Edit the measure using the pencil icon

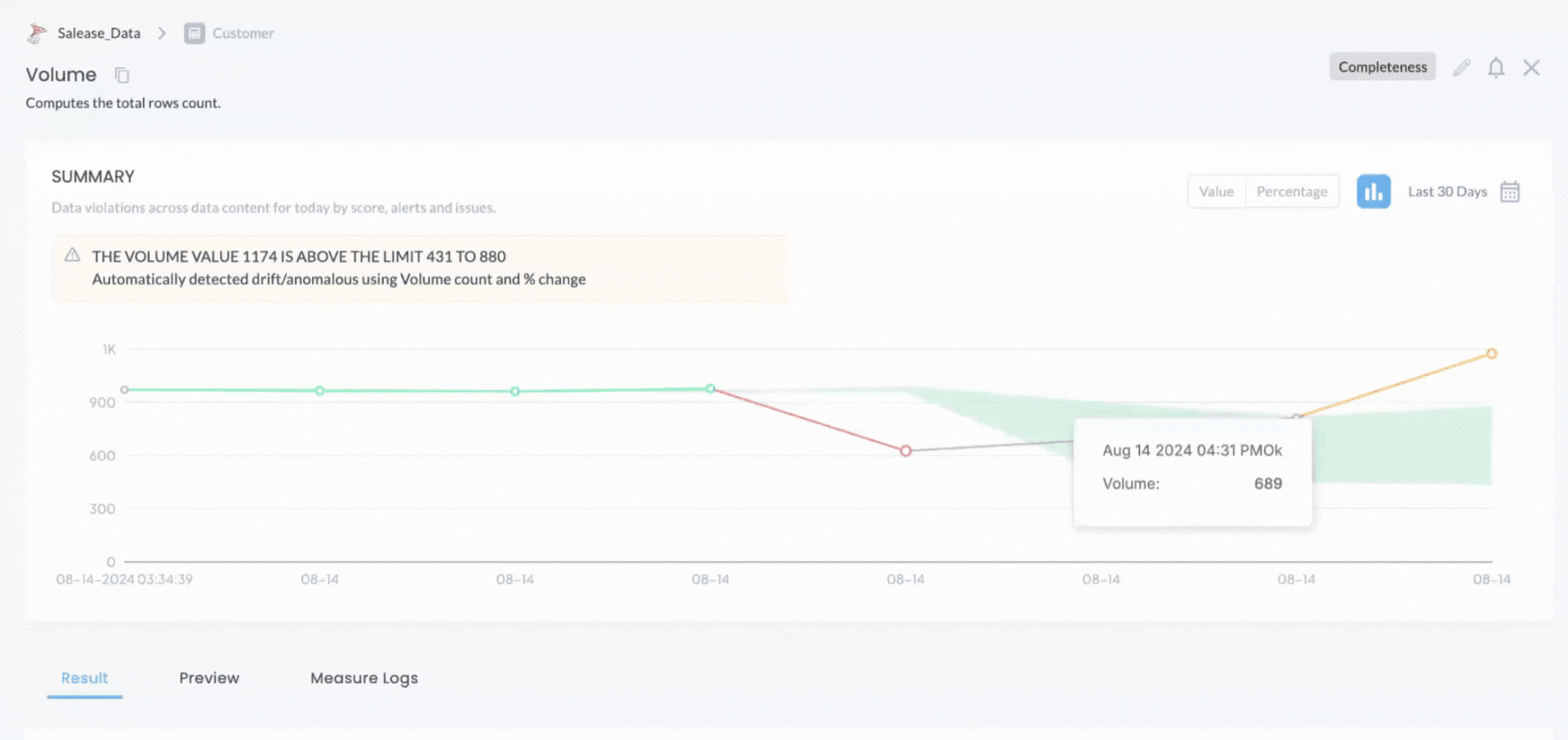click(1461, 68)
